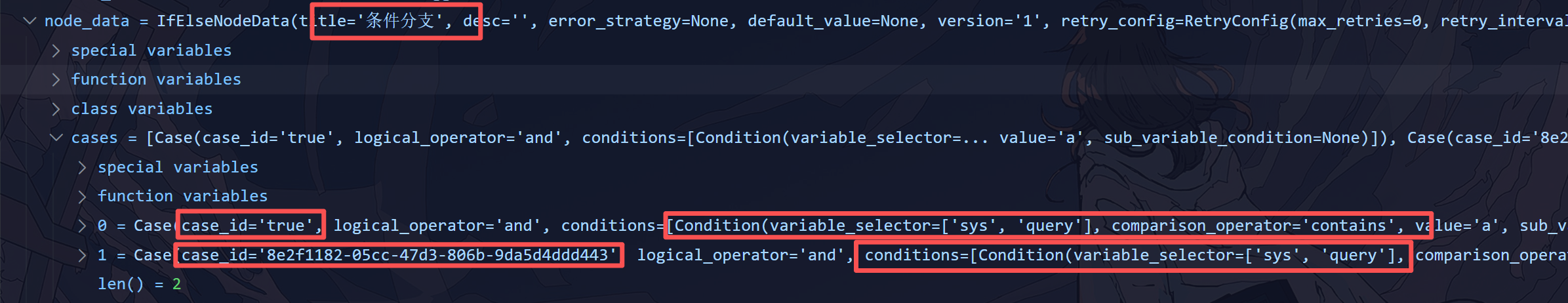Viewport: 1568px width, 303px height.
Task: Select the function variables label under cases
Action: pos(182,196)
